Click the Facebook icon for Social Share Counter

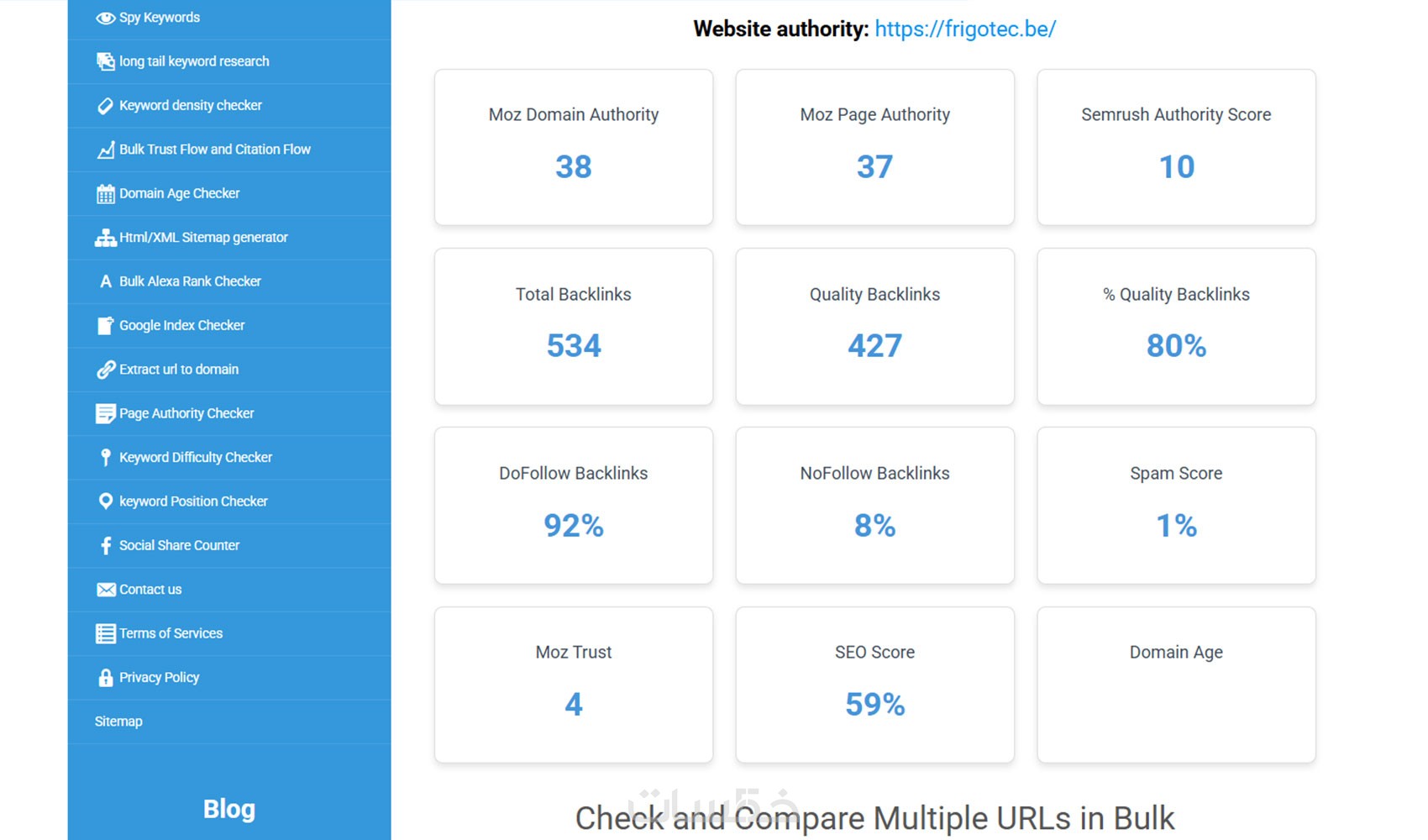(x=105, y=546)
